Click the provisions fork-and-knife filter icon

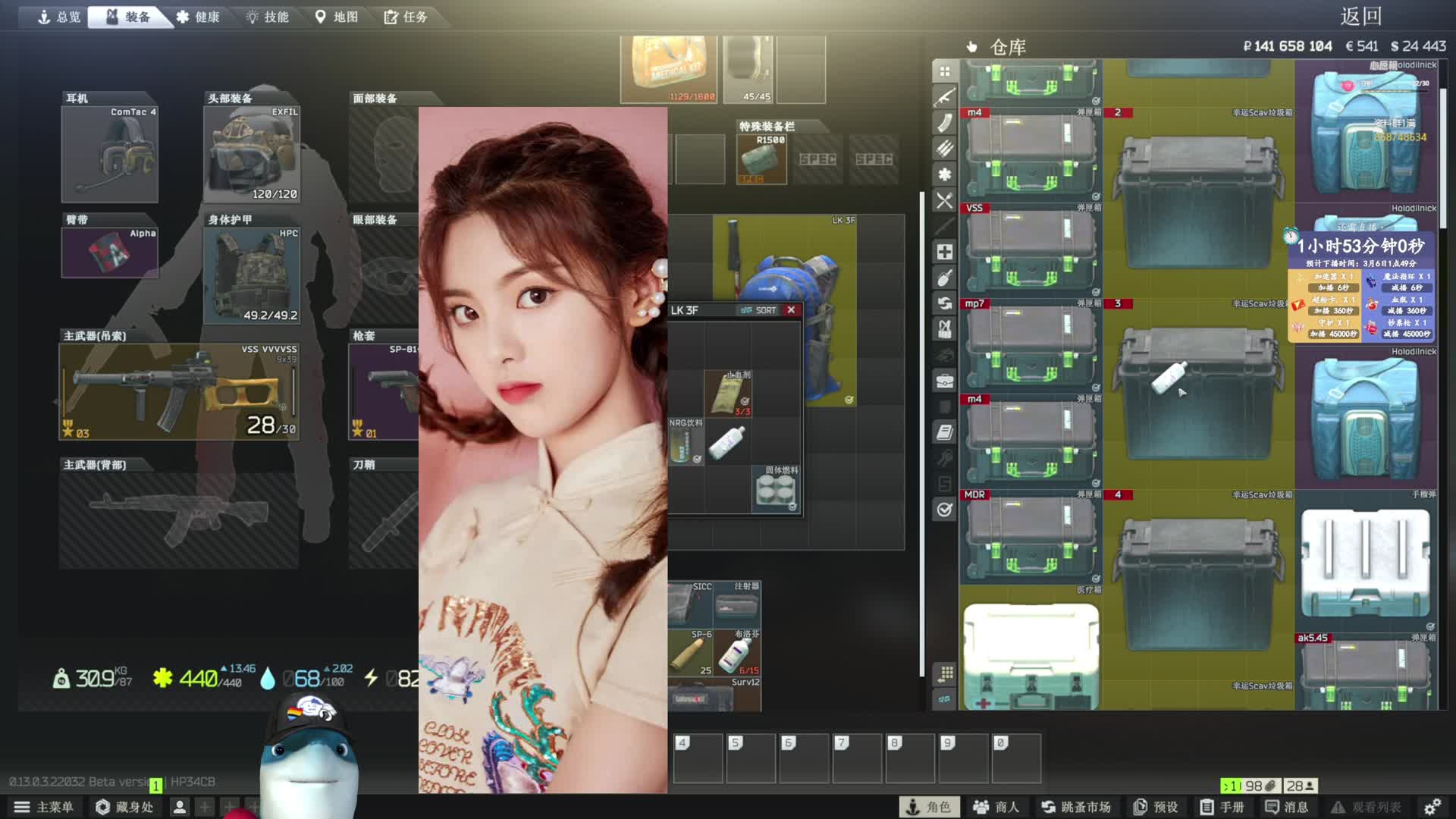(944, 200)
